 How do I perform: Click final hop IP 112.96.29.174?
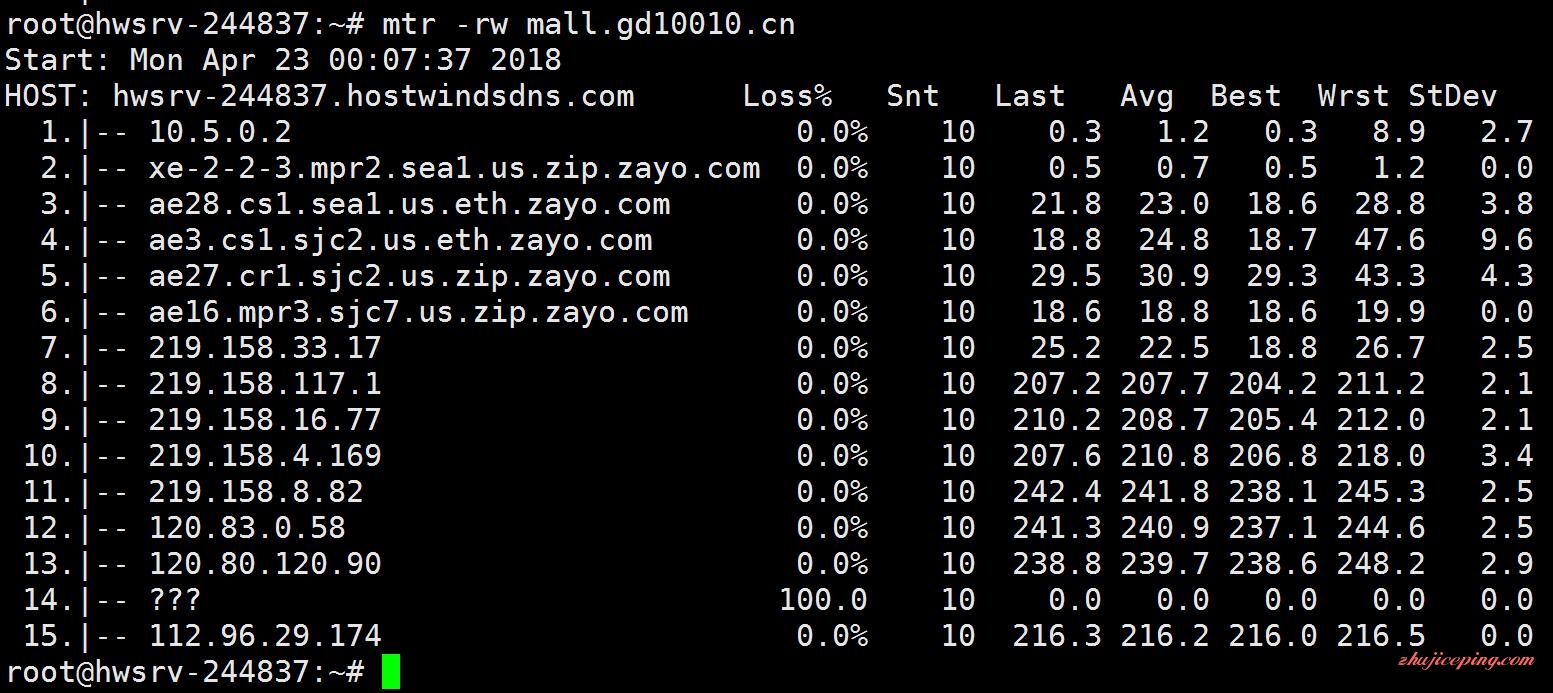pyautogui.click(x=265, y=636)
